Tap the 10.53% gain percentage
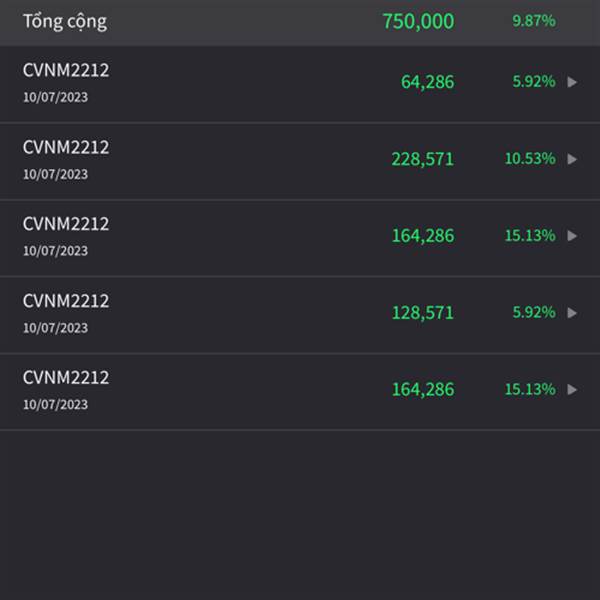Image resolution: width=600 pixels, height=600 pixels. pyautogui.click(x=530, y=158)
